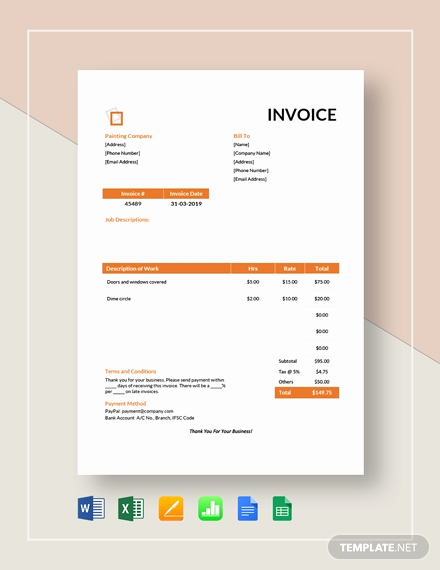Click invoice date 31-03-2019
Screen dimensions: 440x570
coord(186,204)
